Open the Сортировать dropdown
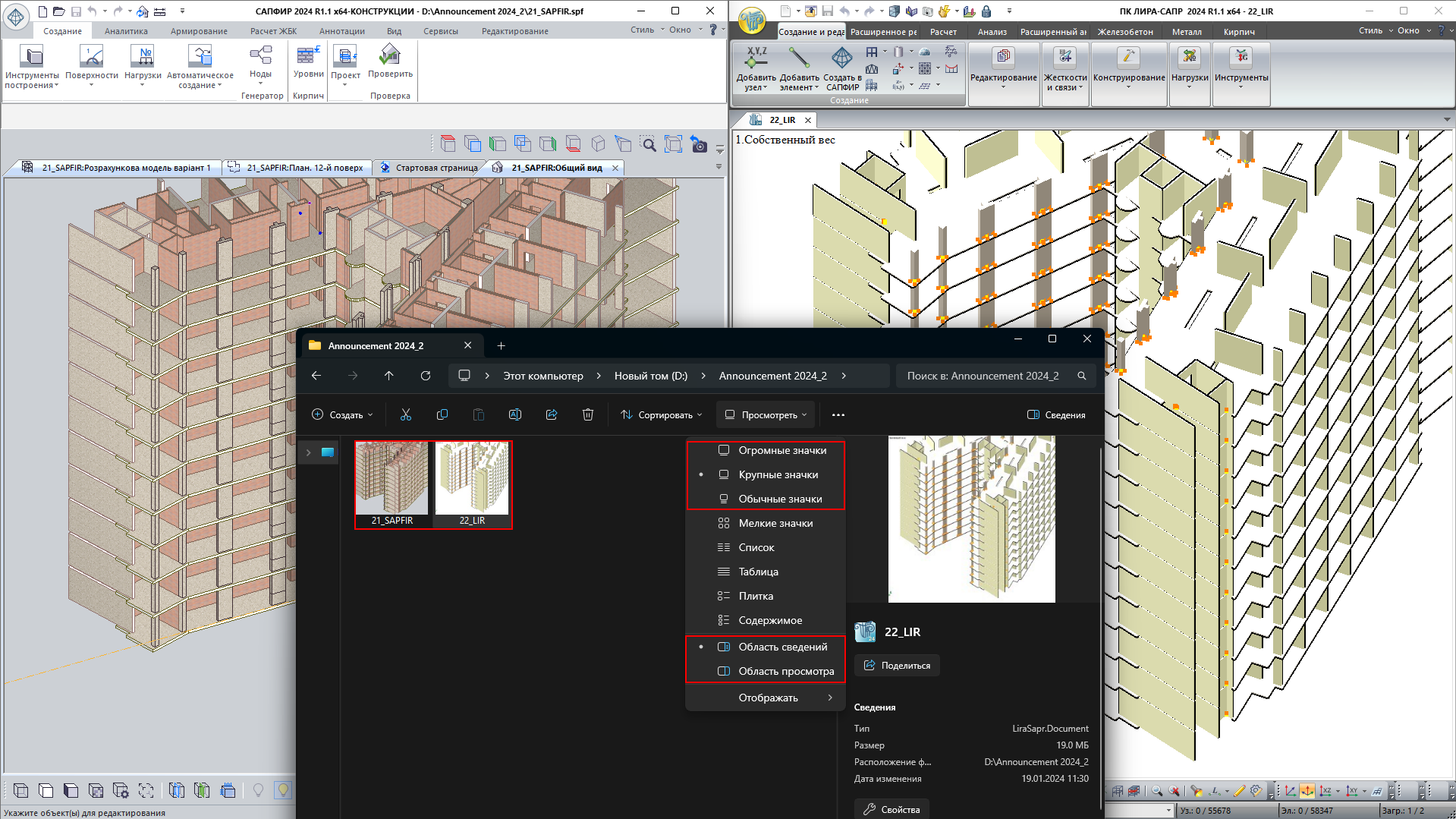The image size is (1456, 819). (x=662, y=414)
